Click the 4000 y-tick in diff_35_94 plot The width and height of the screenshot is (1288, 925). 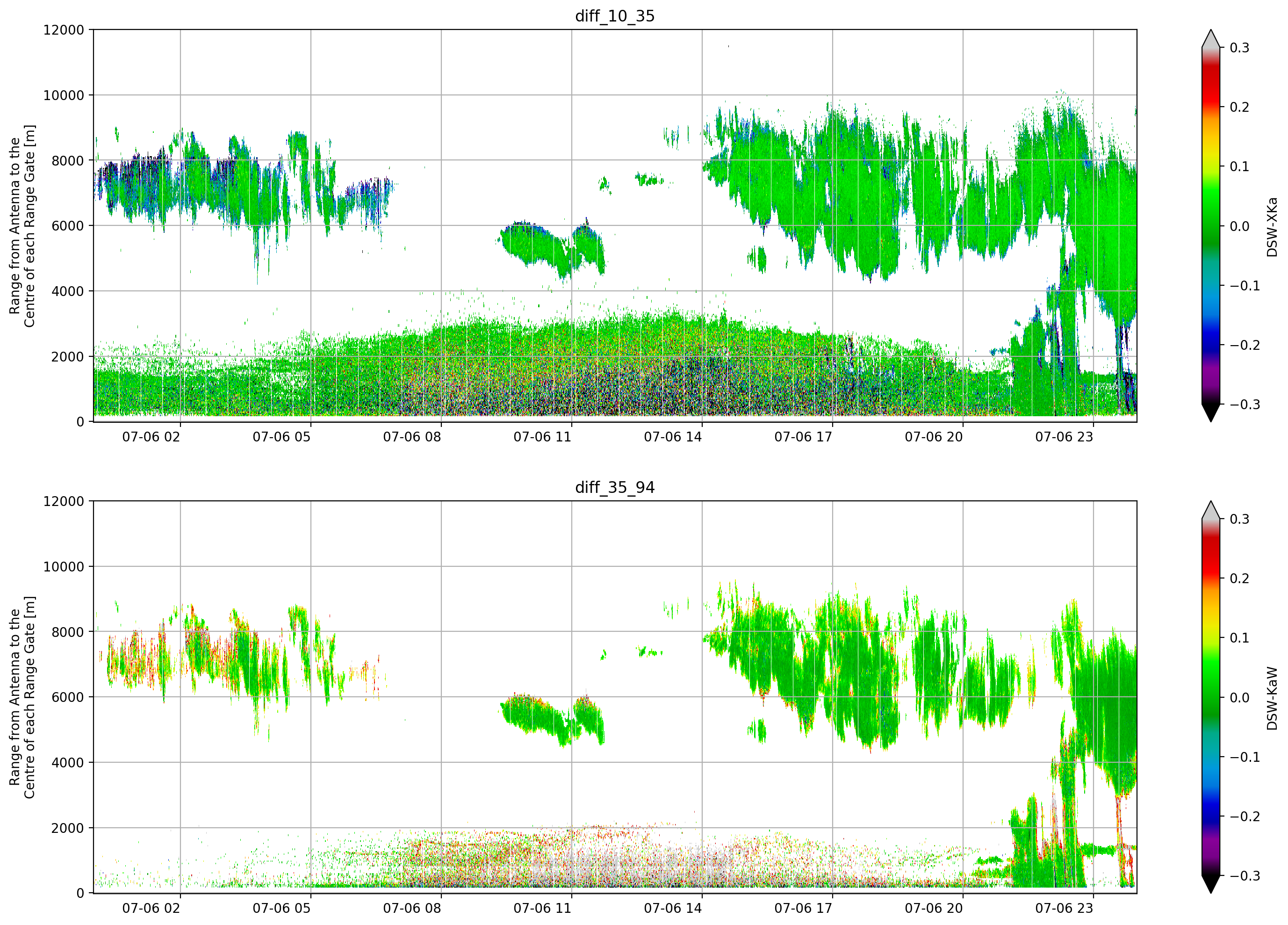(x=68, y=763)
